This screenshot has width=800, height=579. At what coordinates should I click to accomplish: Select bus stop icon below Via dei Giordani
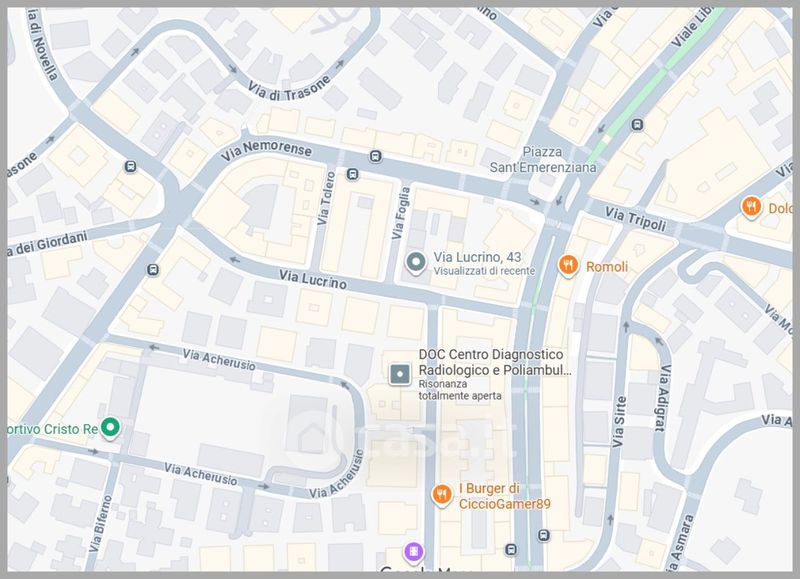(x=153, y=270)
